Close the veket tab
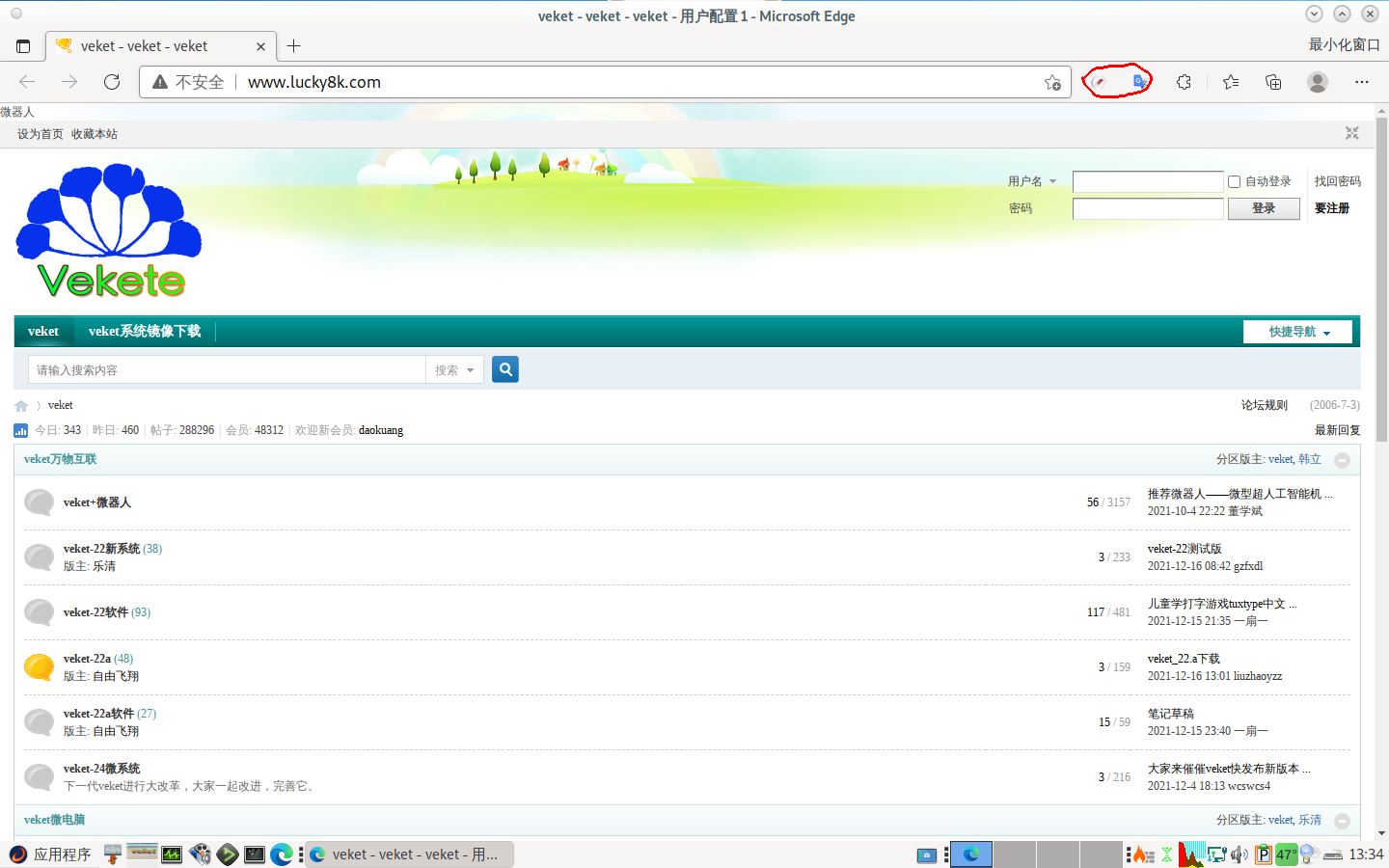The width and height of the screenshot is (1389, 868). tap(260, 46)
